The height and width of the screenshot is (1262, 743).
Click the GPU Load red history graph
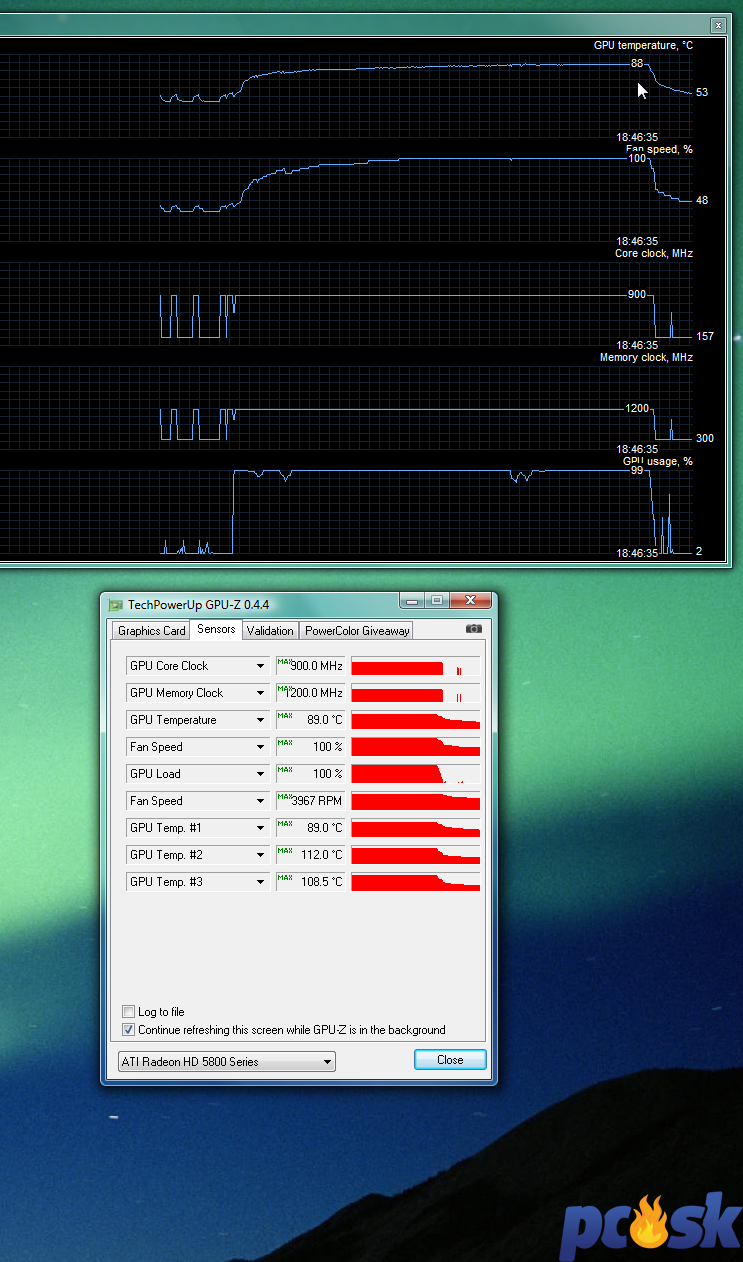point(416,774)
